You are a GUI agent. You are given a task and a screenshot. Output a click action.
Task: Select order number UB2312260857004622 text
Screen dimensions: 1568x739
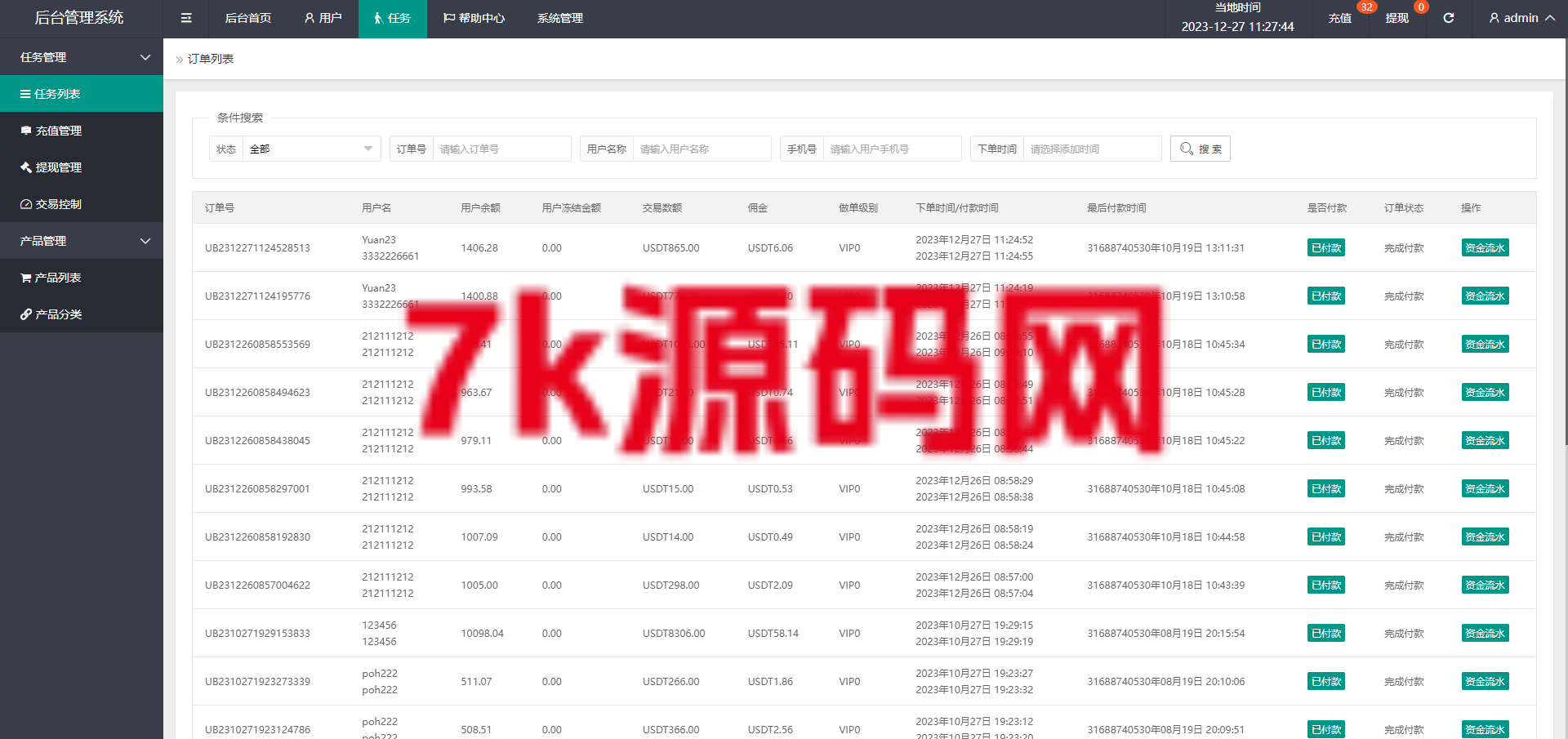(257, 585)
